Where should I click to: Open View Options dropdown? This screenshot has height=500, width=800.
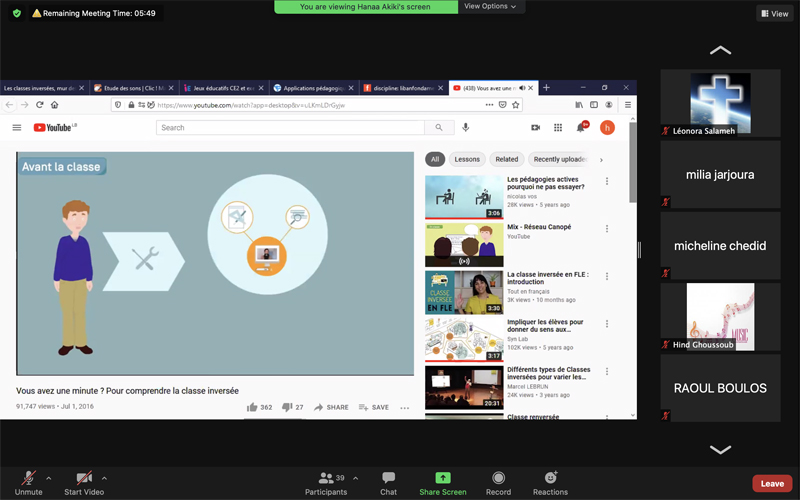tap(490, 6)
